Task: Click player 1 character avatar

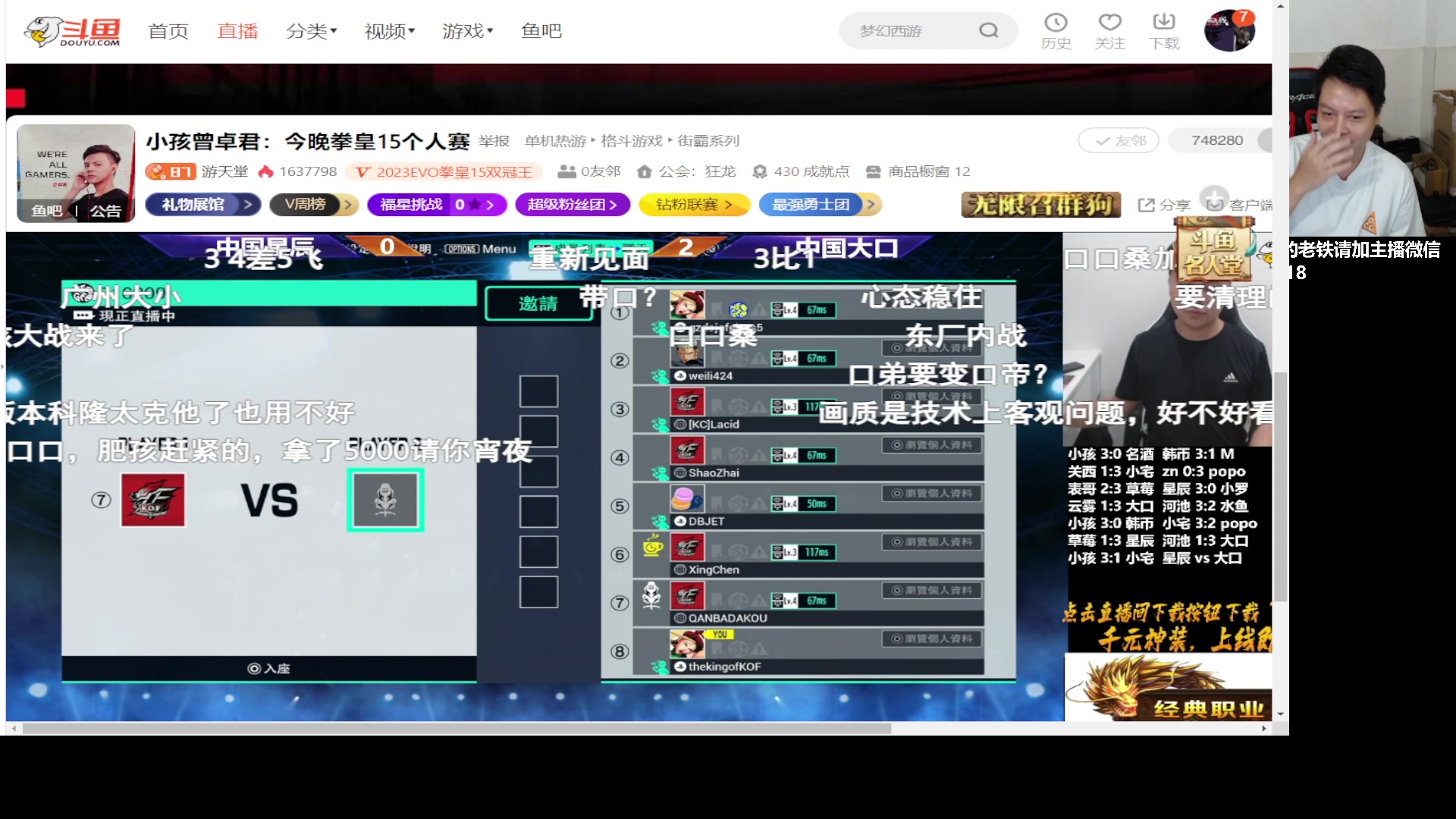Action: pos(687,304)
